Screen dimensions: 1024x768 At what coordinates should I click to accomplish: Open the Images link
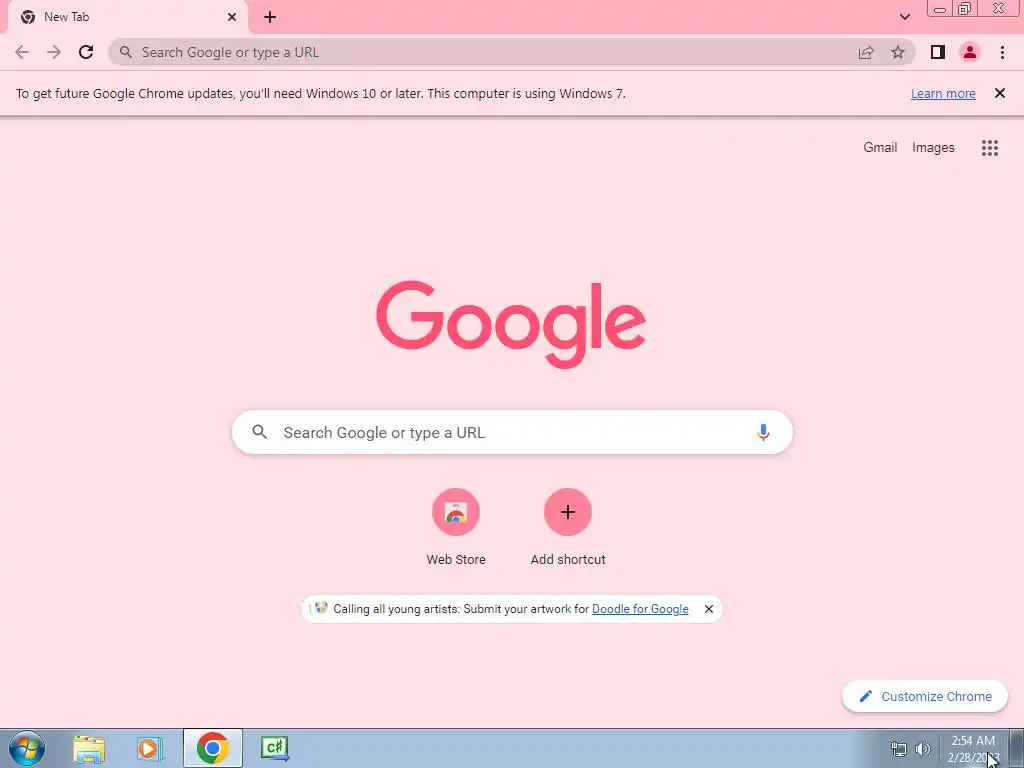[933, 148]
